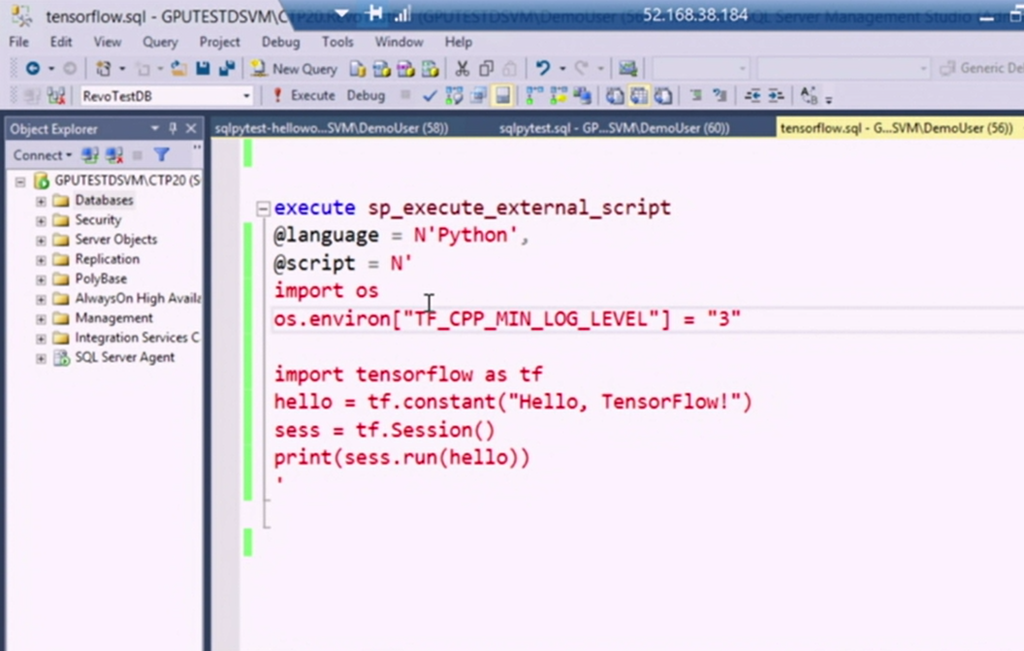Select the SQL Server Agent node
The height and width of the screenshot is (651, 1024).
124,357
